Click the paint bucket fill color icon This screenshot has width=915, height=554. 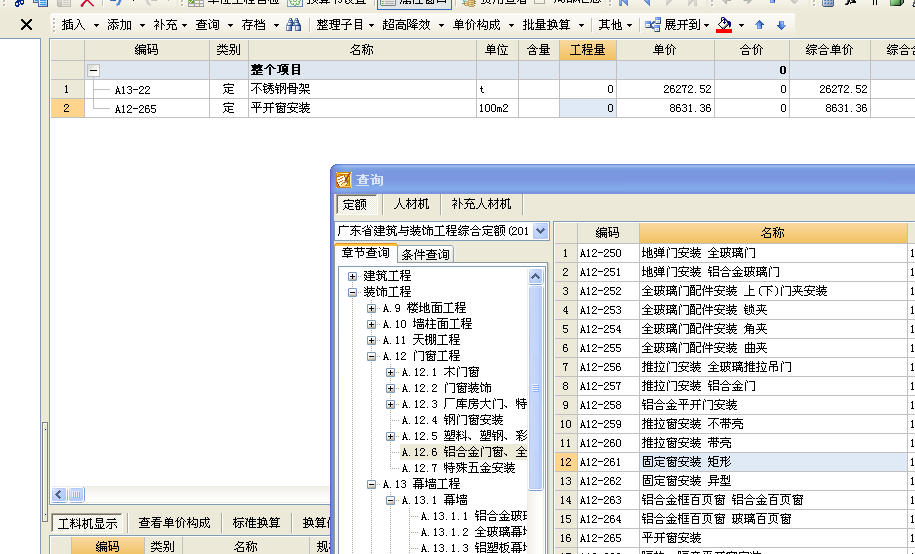tap(724, 25)
